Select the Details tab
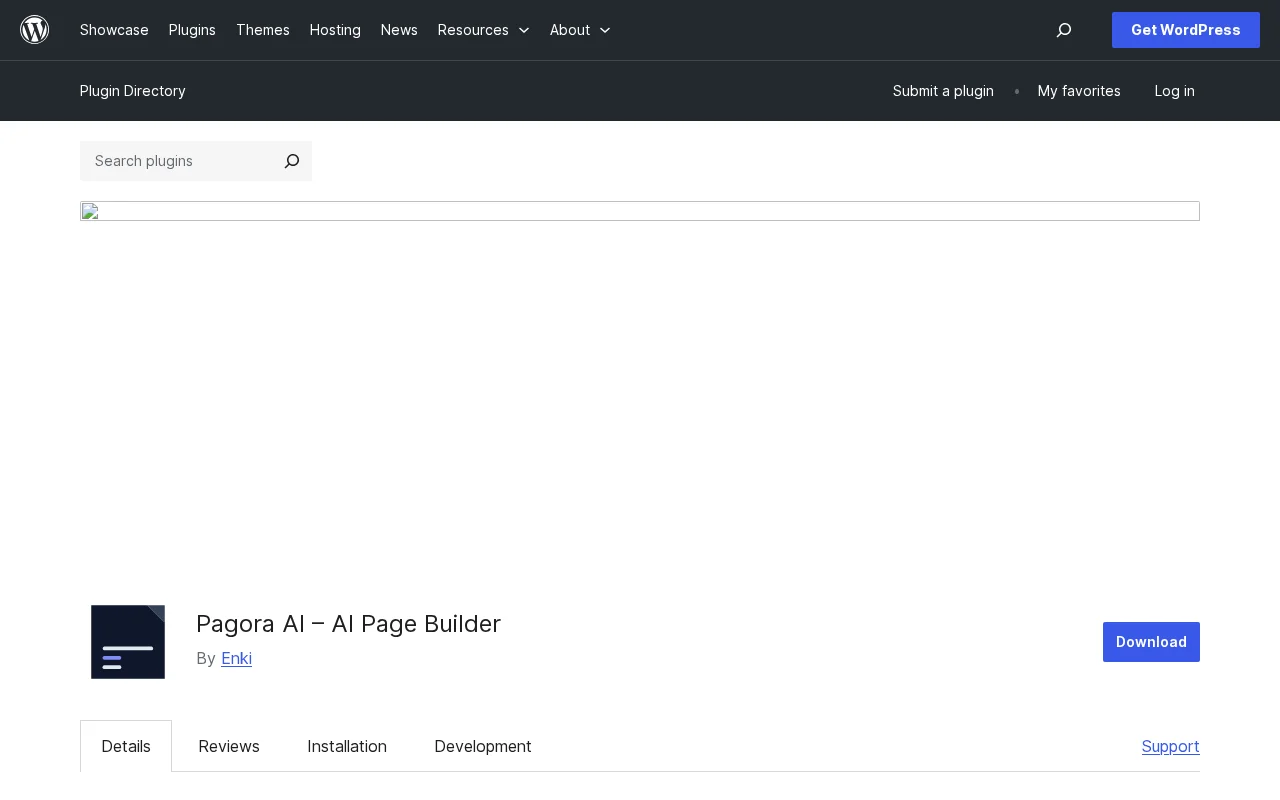This screenshot has height=800, width=1280. pos(126,746)
